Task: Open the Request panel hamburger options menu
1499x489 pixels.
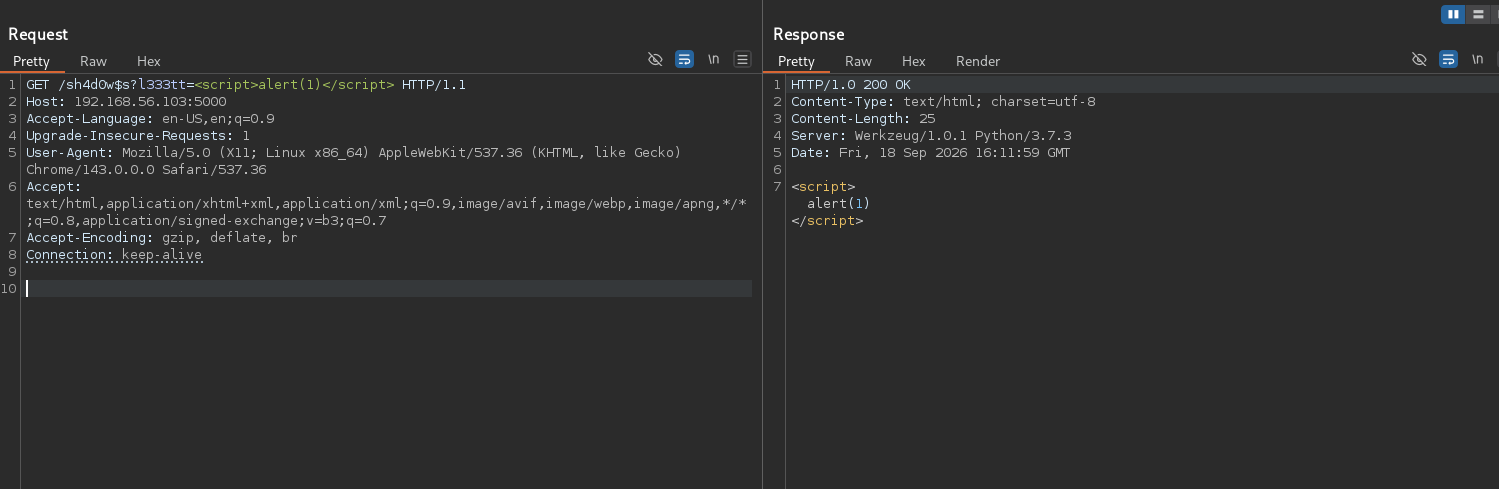Action: tap(743, 60)
